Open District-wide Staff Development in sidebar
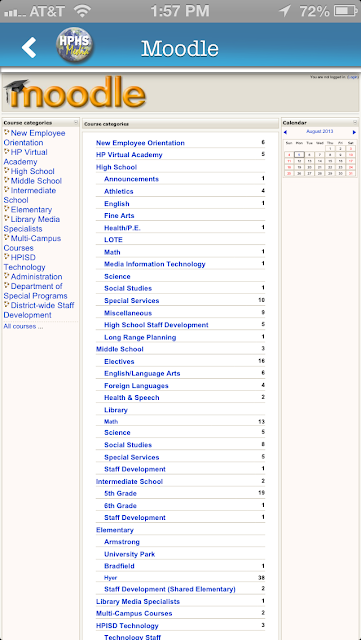 pyautogui.click(x=39, y=310)
